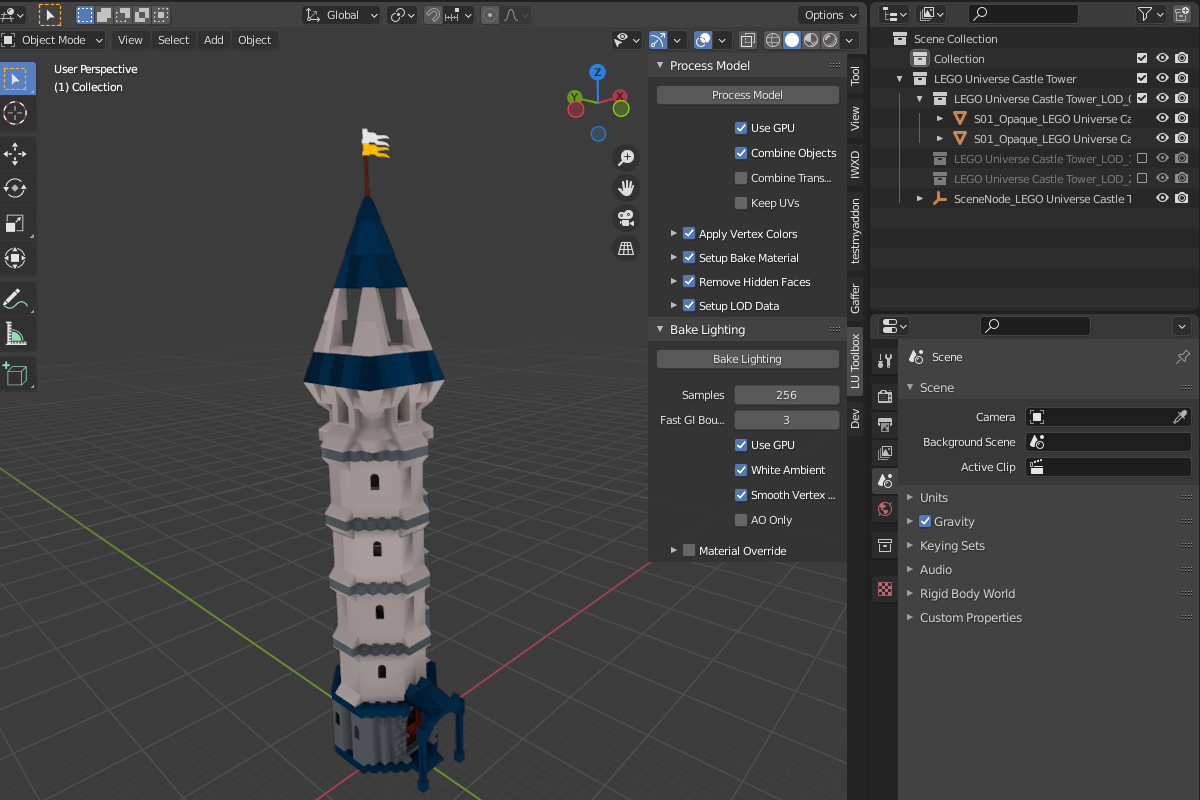
Task: Toggle the Apply Vertex Colors checkbox
Action: pos(689,233)
